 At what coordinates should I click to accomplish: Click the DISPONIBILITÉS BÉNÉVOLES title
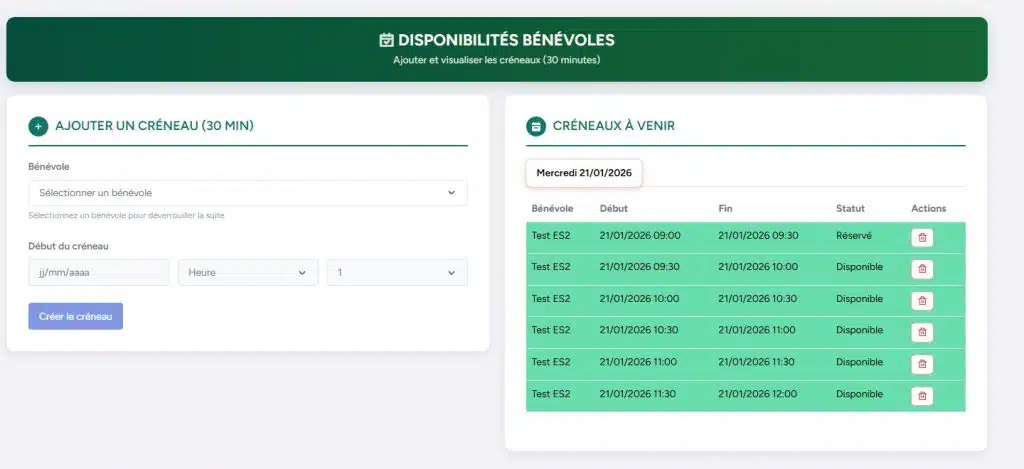(506, 40)
